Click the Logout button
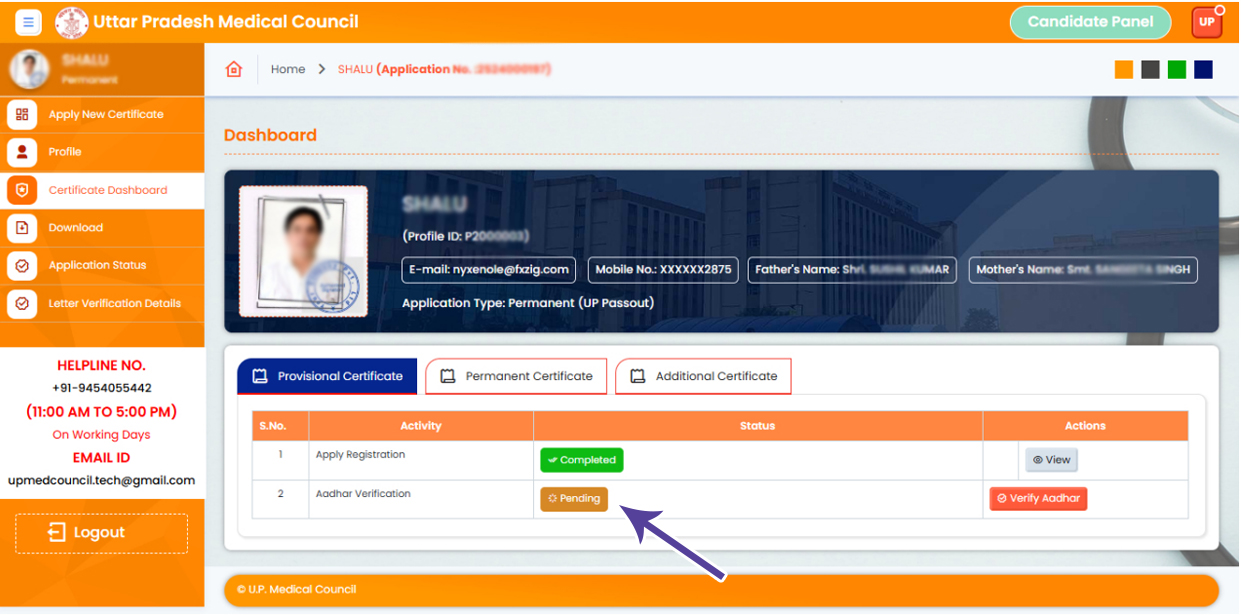This screenshot has width=1241, height=615. (101, 533)
